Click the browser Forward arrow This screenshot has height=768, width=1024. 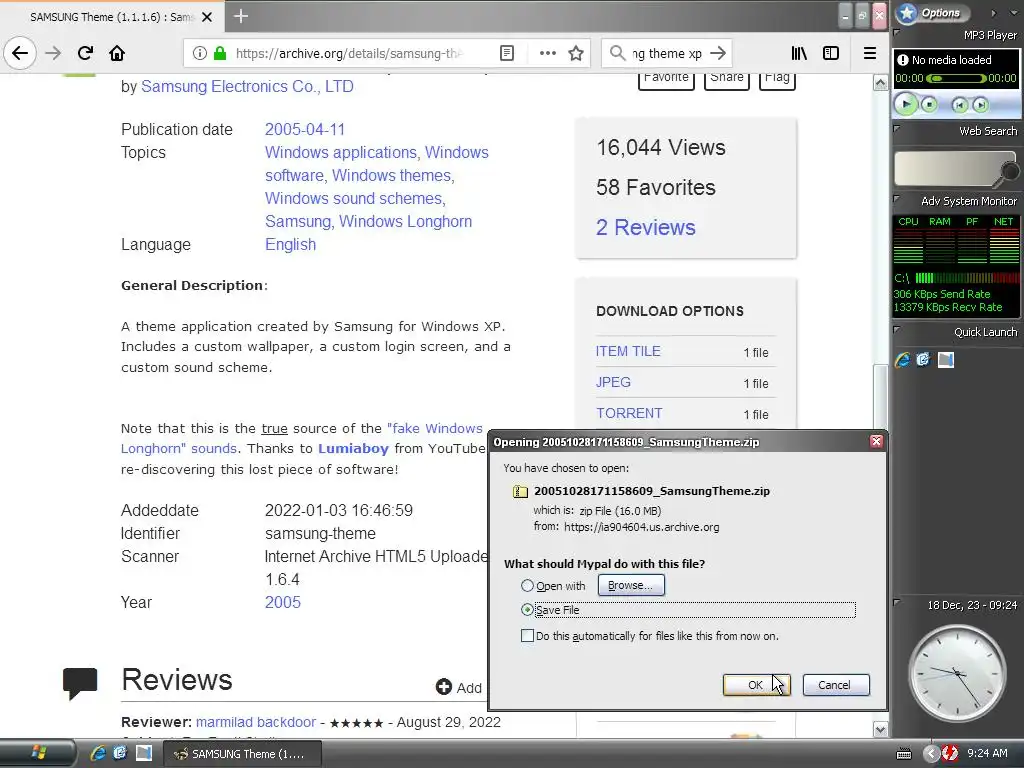[x=53, y=53]
